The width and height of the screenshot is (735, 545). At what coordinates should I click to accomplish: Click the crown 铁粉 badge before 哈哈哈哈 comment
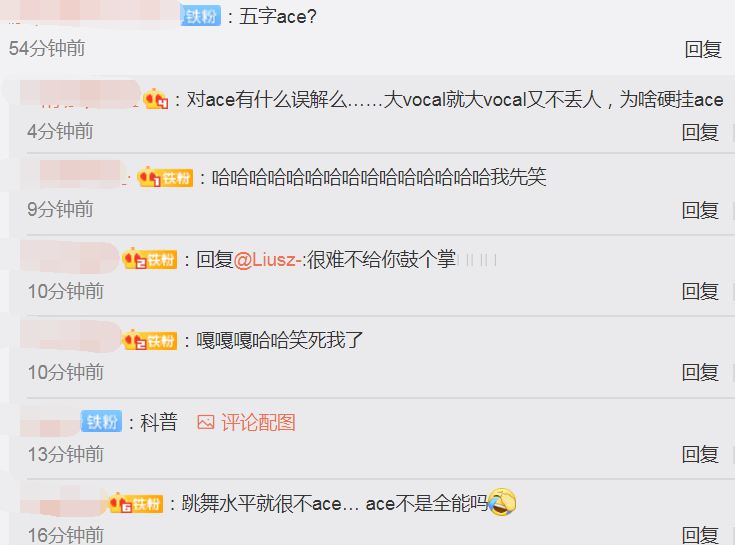[165, 177]
